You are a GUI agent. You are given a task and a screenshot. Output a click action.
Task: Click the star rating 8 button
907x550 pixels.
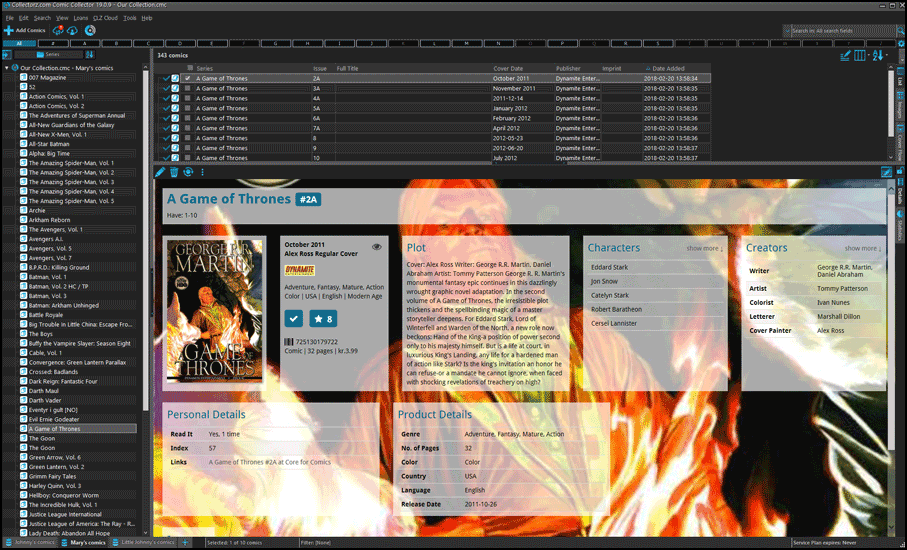[x=323, y=319]
